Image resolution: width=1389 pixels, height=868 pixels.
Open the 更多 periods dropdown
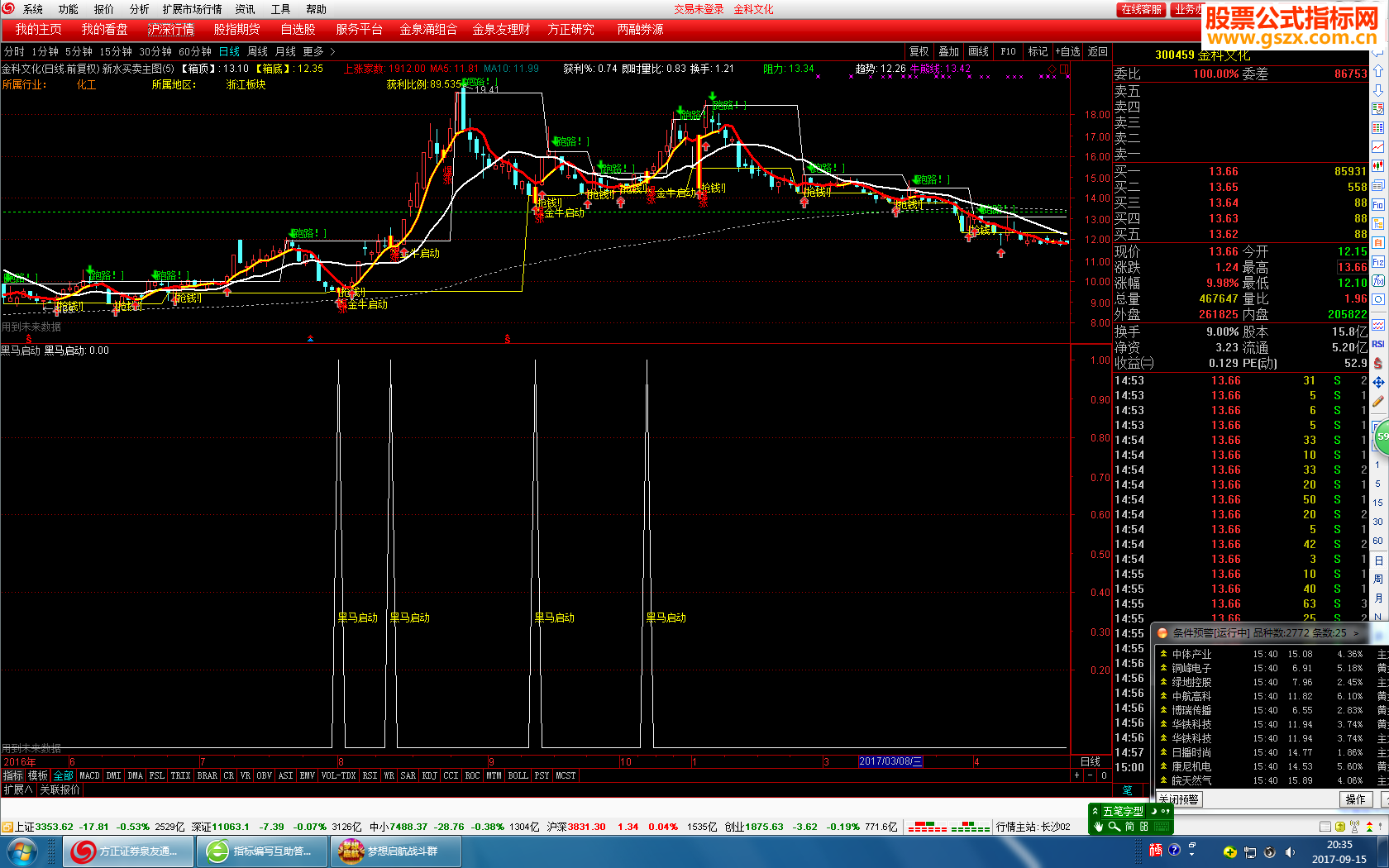[x=318, y=51]
